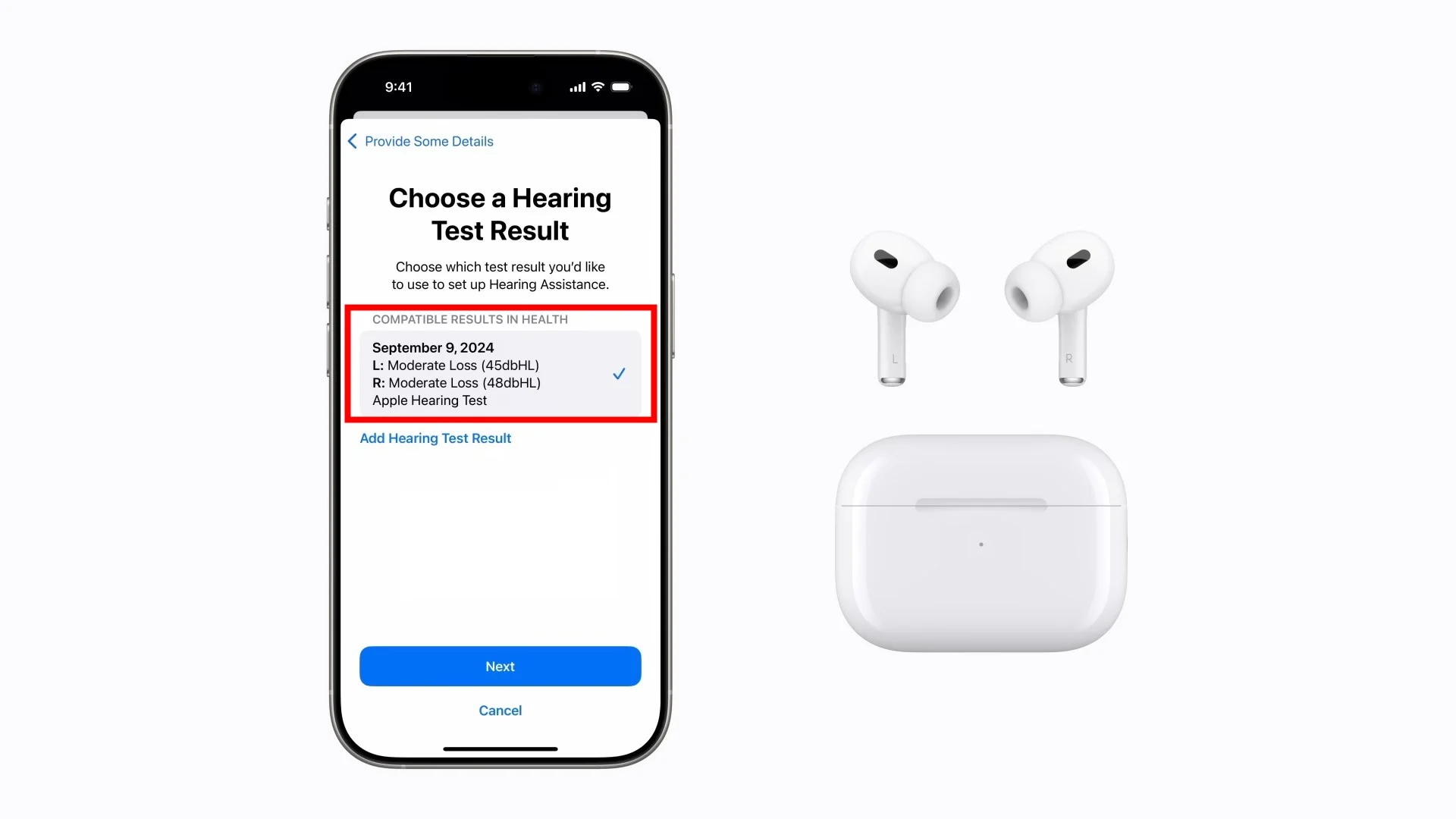
Task: Click the blue checkmark on selected result
Action: 618,373
